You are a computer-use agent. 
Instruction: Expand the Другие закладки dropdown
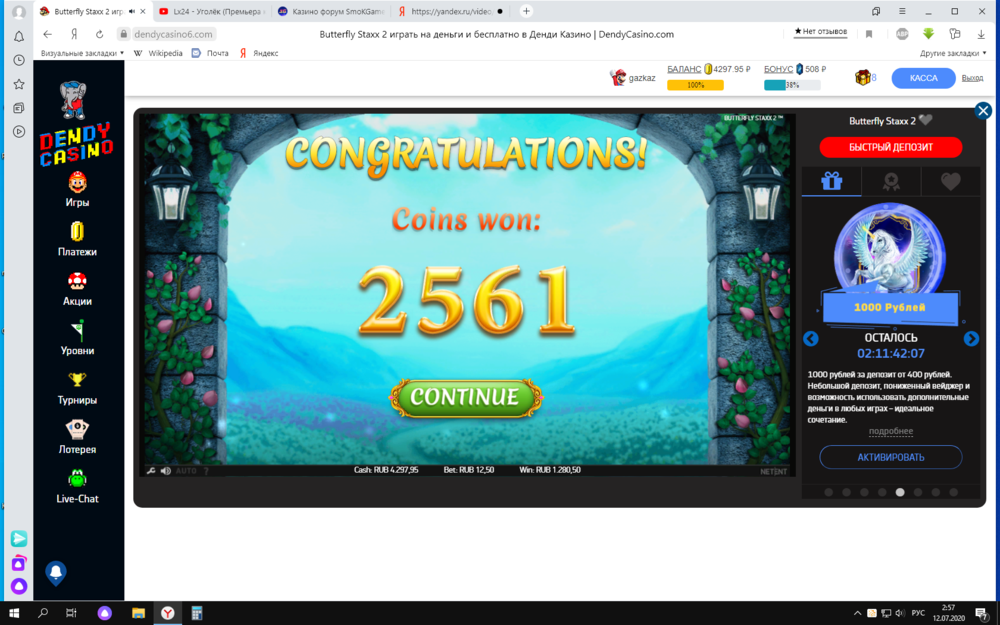point(953,54)
